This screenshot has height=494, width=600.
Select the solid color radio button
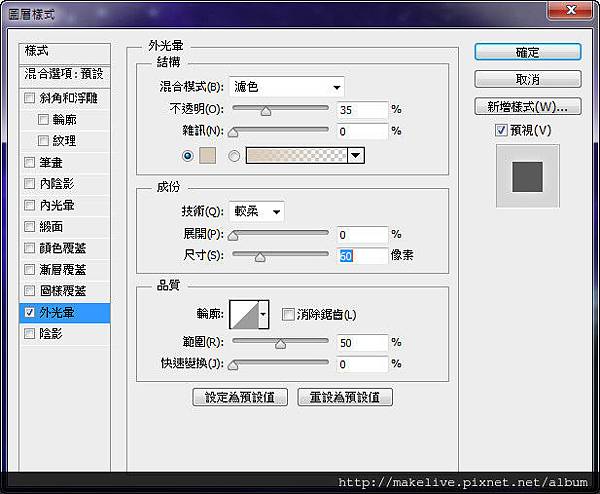point(188,156)
